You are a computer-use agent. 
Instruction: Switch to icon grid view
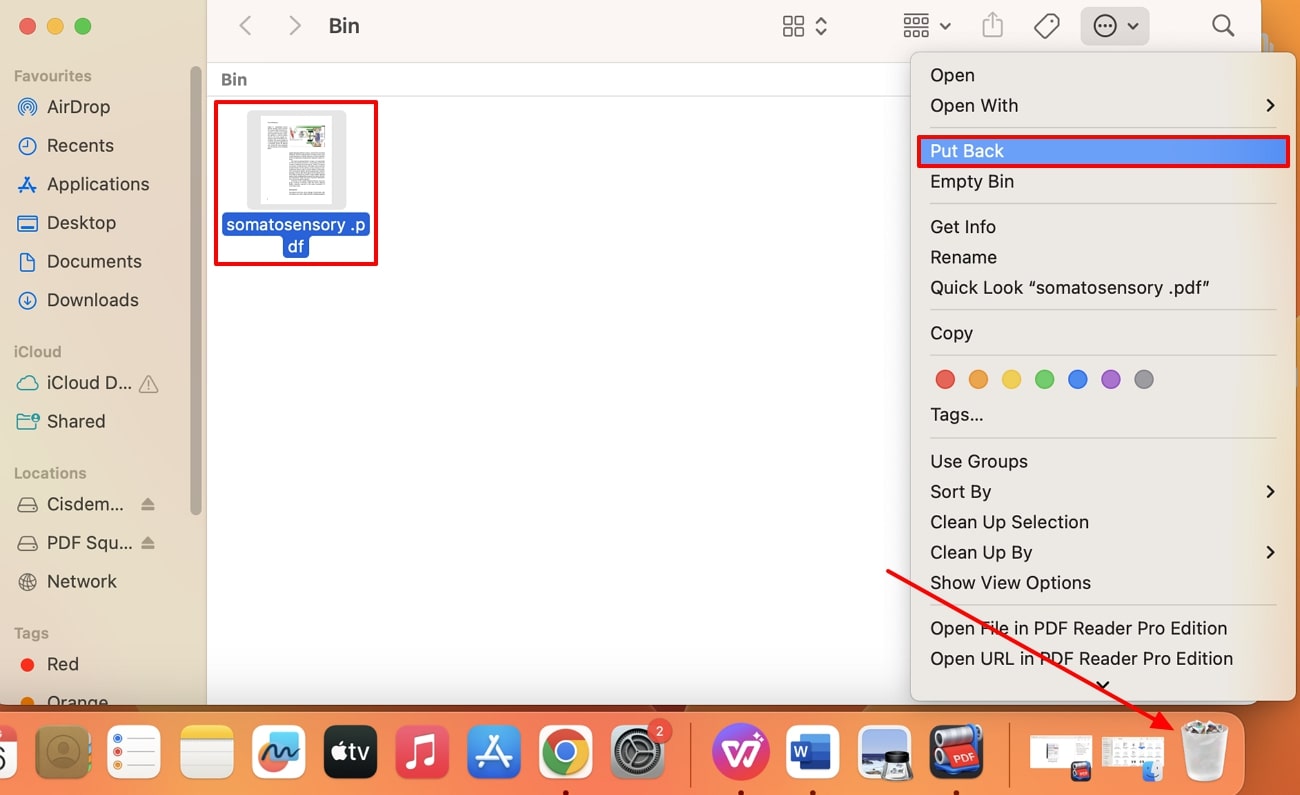(x=805, y=26)
